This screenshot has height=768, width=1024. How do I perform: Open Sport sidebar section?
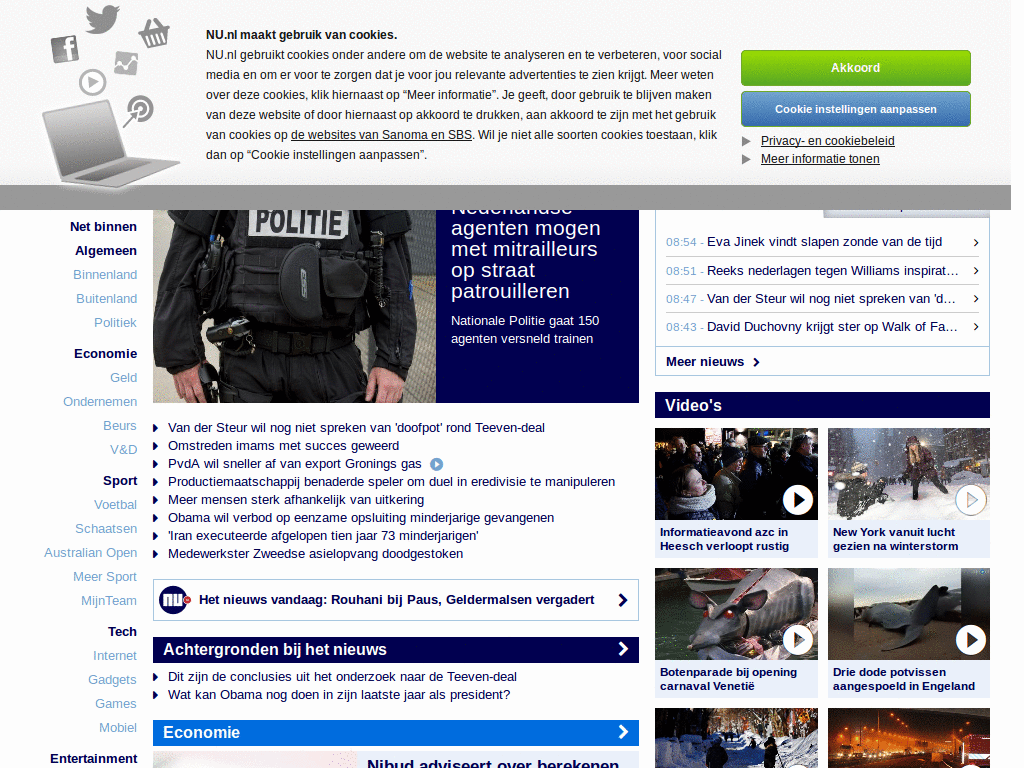click(x=120, y=481)
